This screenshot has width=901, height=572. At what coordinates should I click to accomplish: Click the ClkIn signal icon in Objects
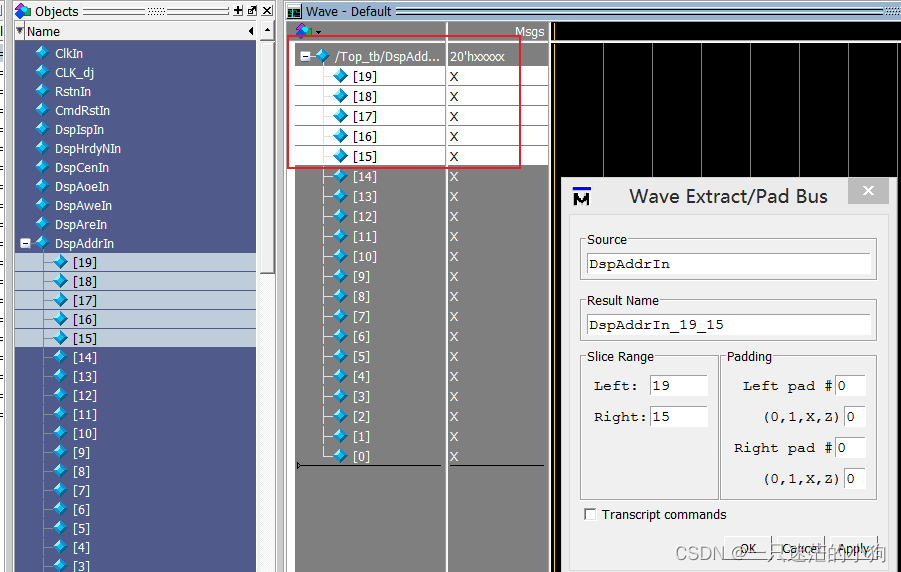[x=42, y=53]
